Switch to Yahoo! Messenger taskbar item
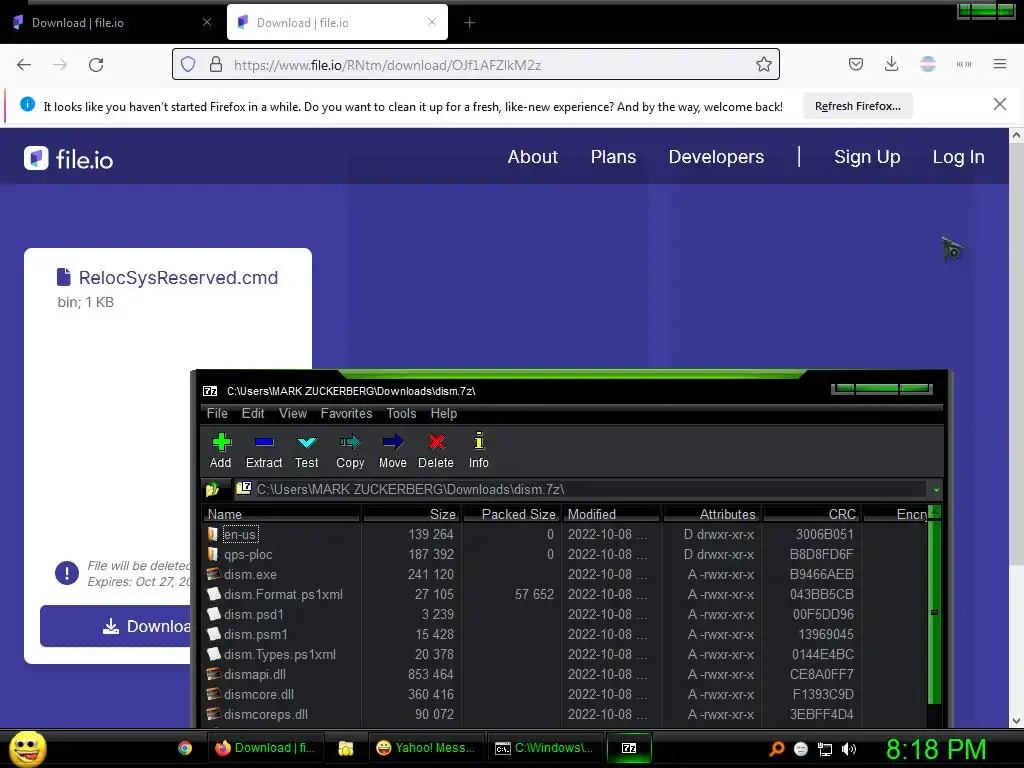 (x=426, y=748)
